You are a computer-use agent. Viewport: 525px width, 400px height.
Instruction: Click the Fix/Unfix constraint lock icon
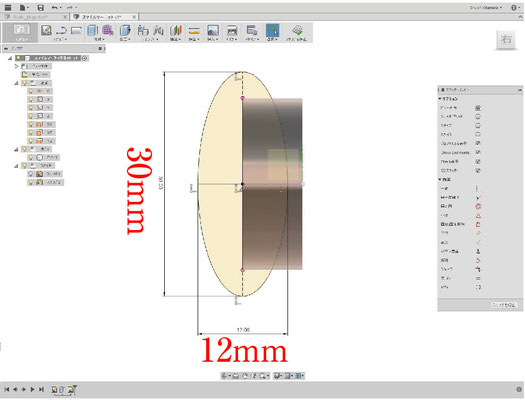point(478,224)
